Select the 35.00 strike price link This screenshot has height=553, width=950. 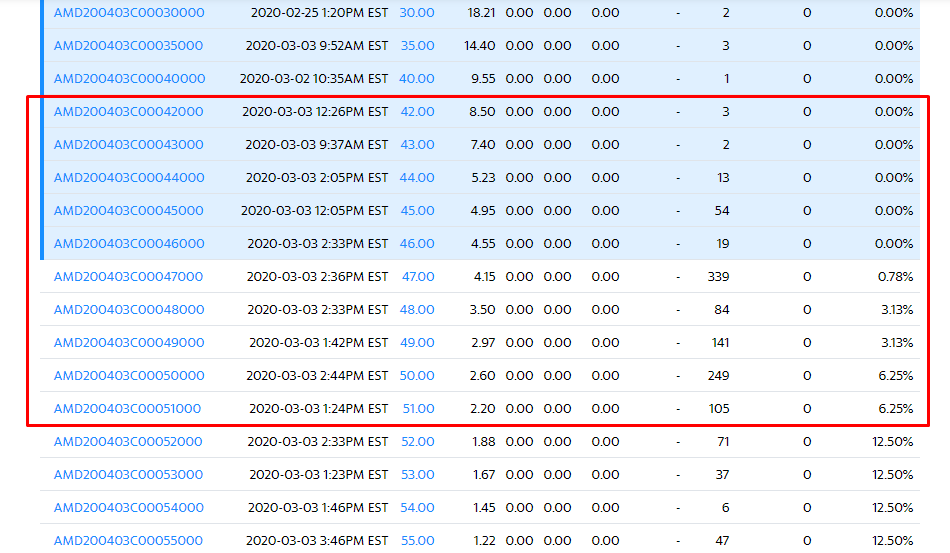(417, 45)
